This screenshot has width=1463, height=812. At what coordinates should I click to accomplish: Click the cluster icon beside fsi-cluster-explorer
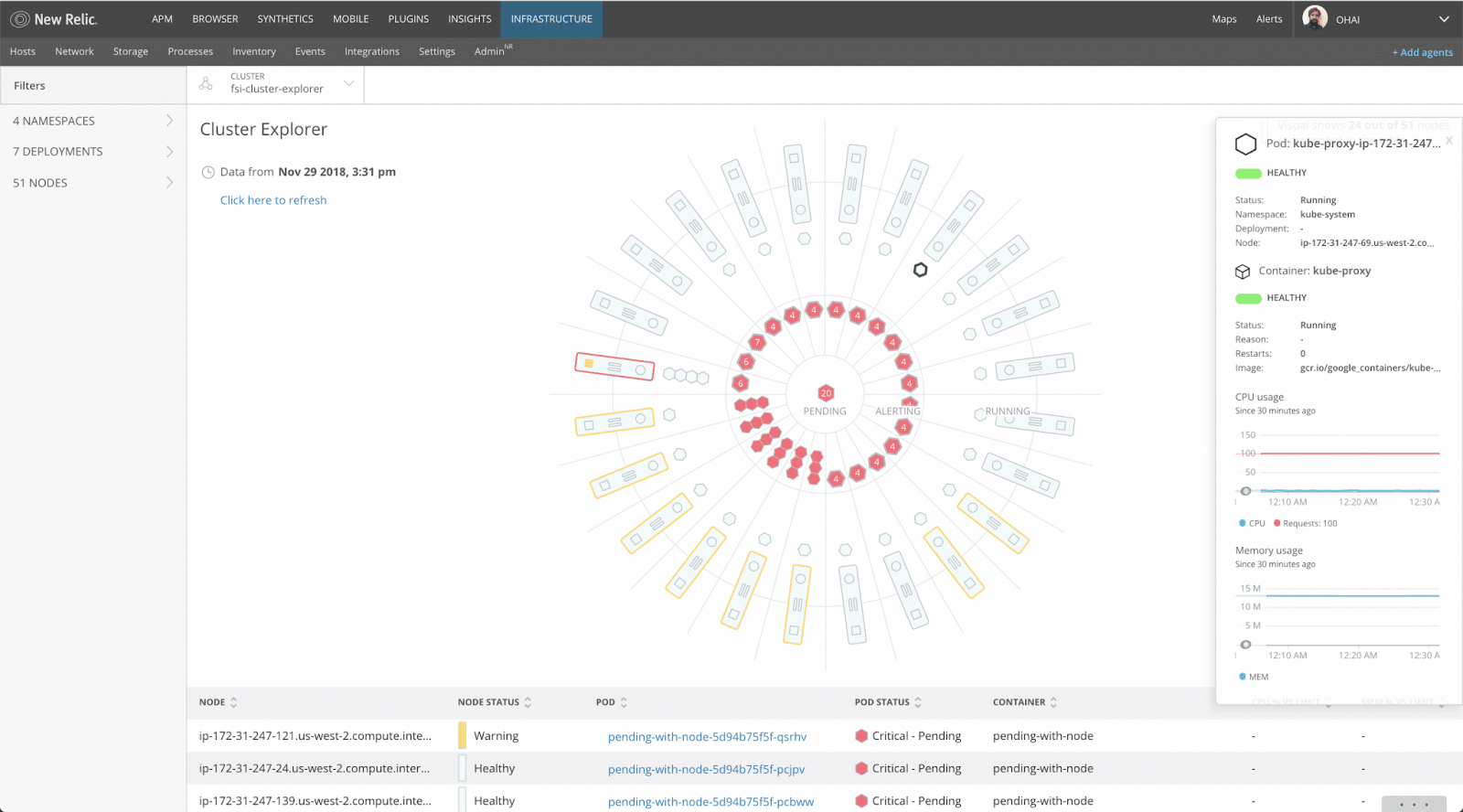tap(206, 84)
